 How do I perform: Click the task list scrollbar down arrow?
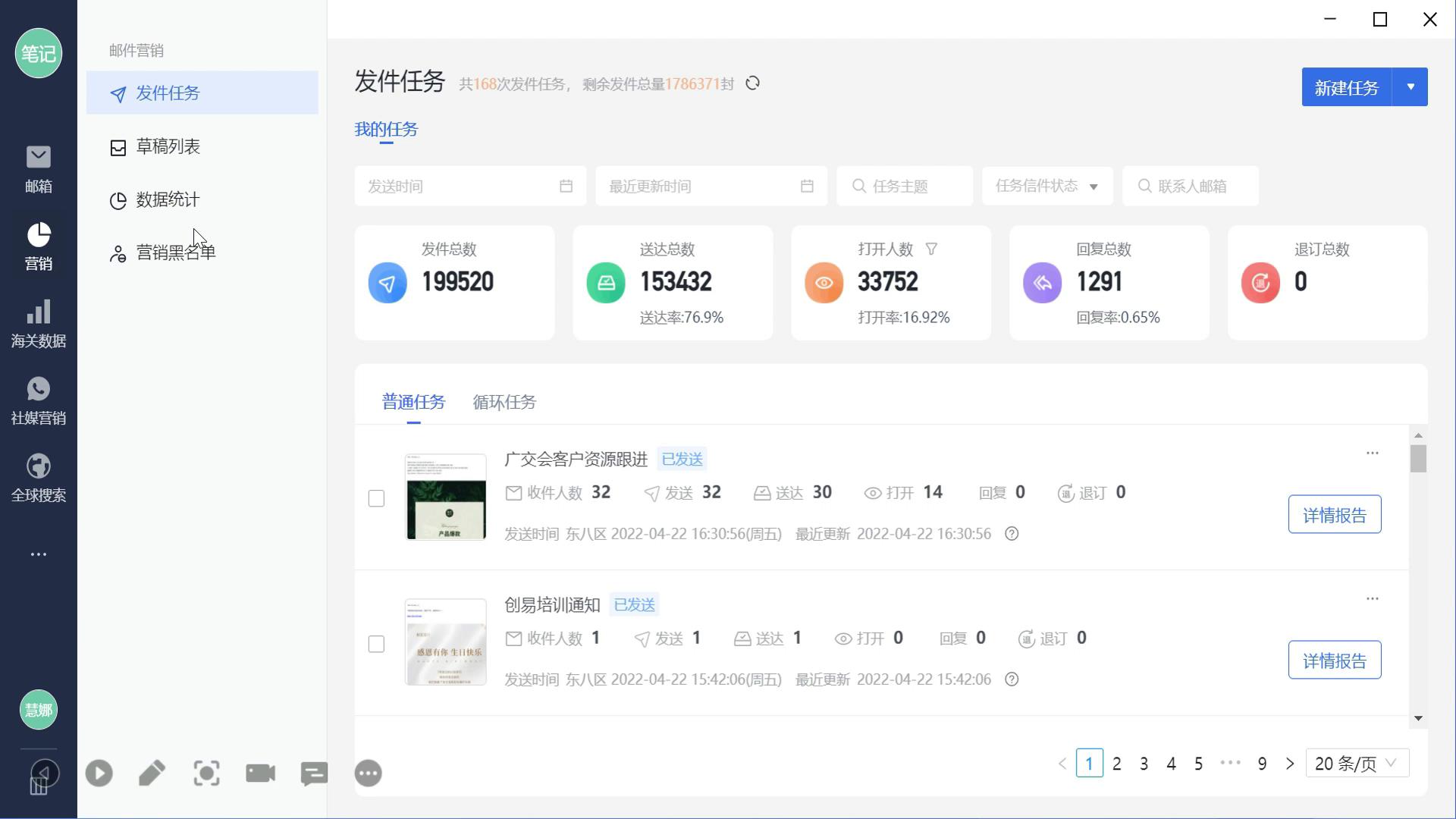point(1418,718)
